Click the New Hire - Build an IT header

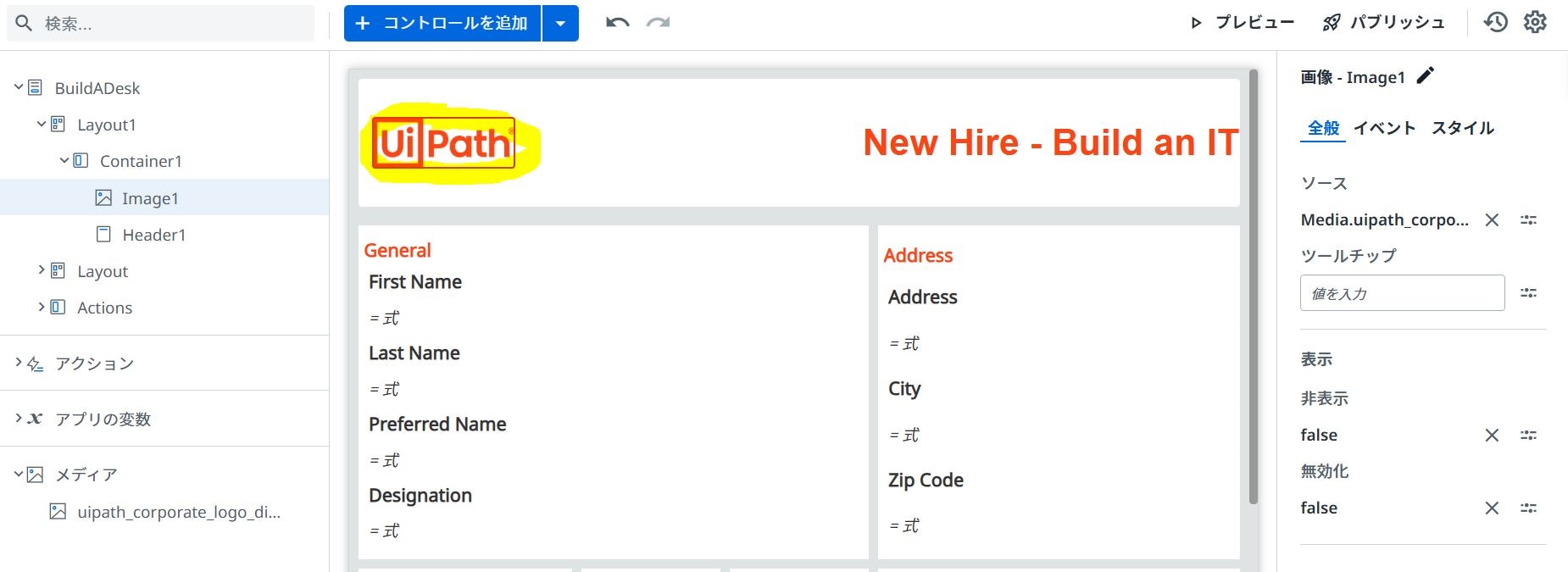click(1050, 142)
